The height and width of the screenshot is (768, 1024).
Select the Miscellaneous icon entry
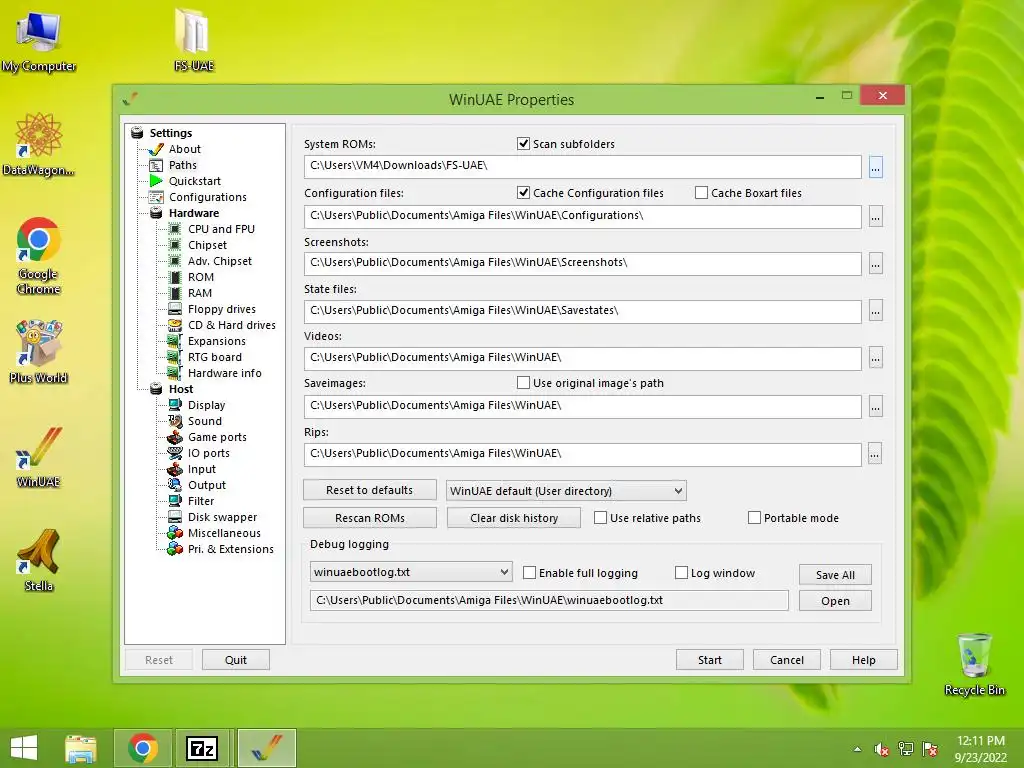point(175,533)
